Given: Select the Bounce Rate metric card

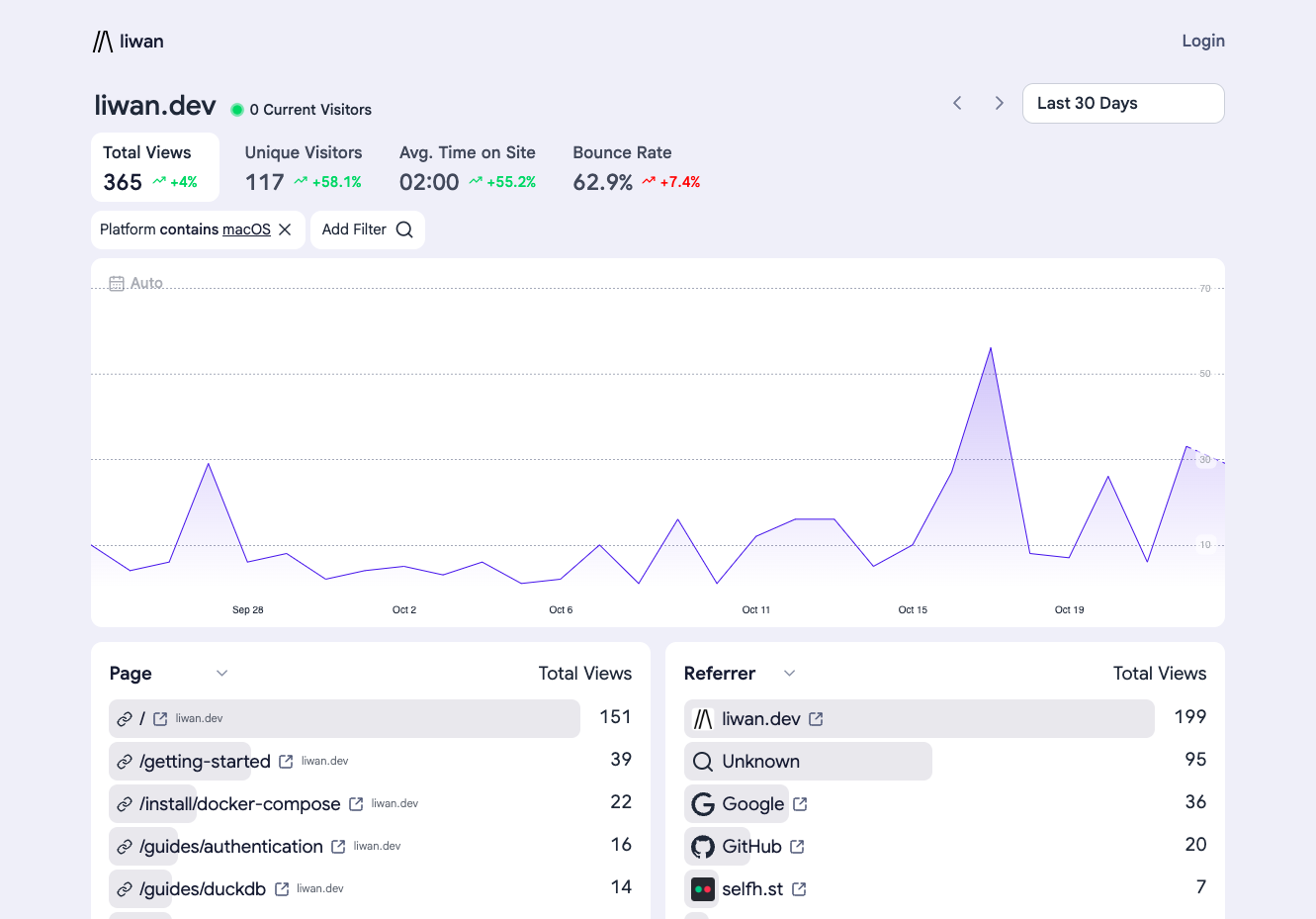Looking at the screenshot, I should (637, 167).
